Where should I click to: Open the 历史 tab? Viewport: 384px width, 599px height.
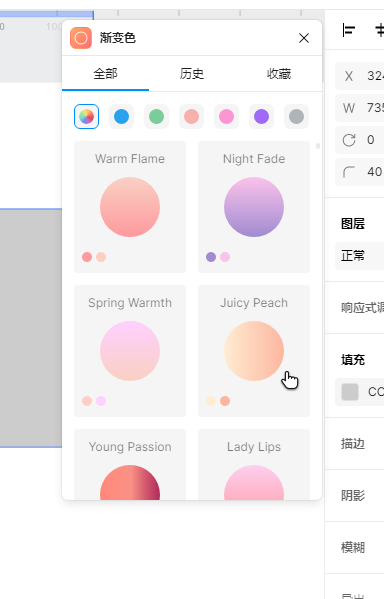pos(192,73)
